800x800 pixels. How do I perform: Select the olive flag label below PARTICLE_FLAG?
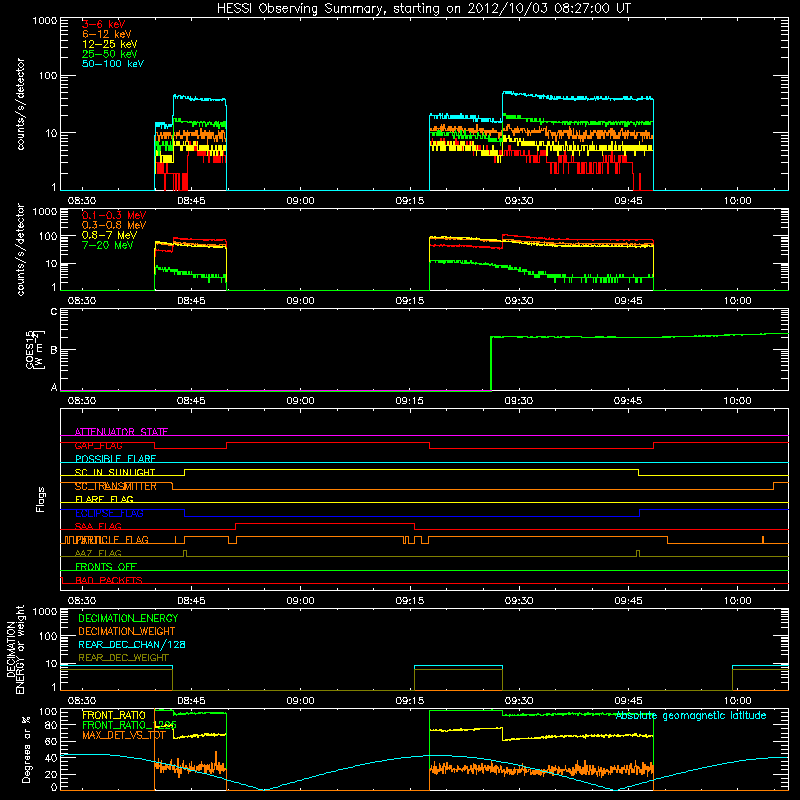[98, 554]
